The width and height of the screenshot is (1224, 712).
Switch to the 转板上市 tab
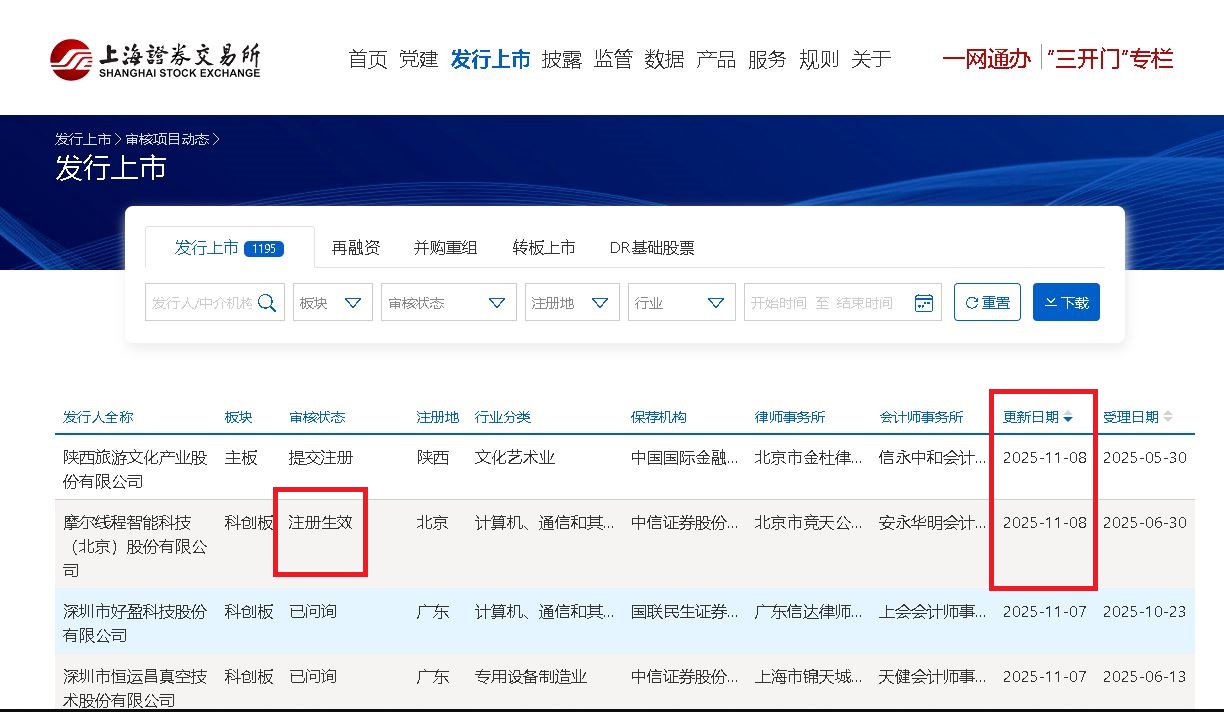click(x=544, y=248)
